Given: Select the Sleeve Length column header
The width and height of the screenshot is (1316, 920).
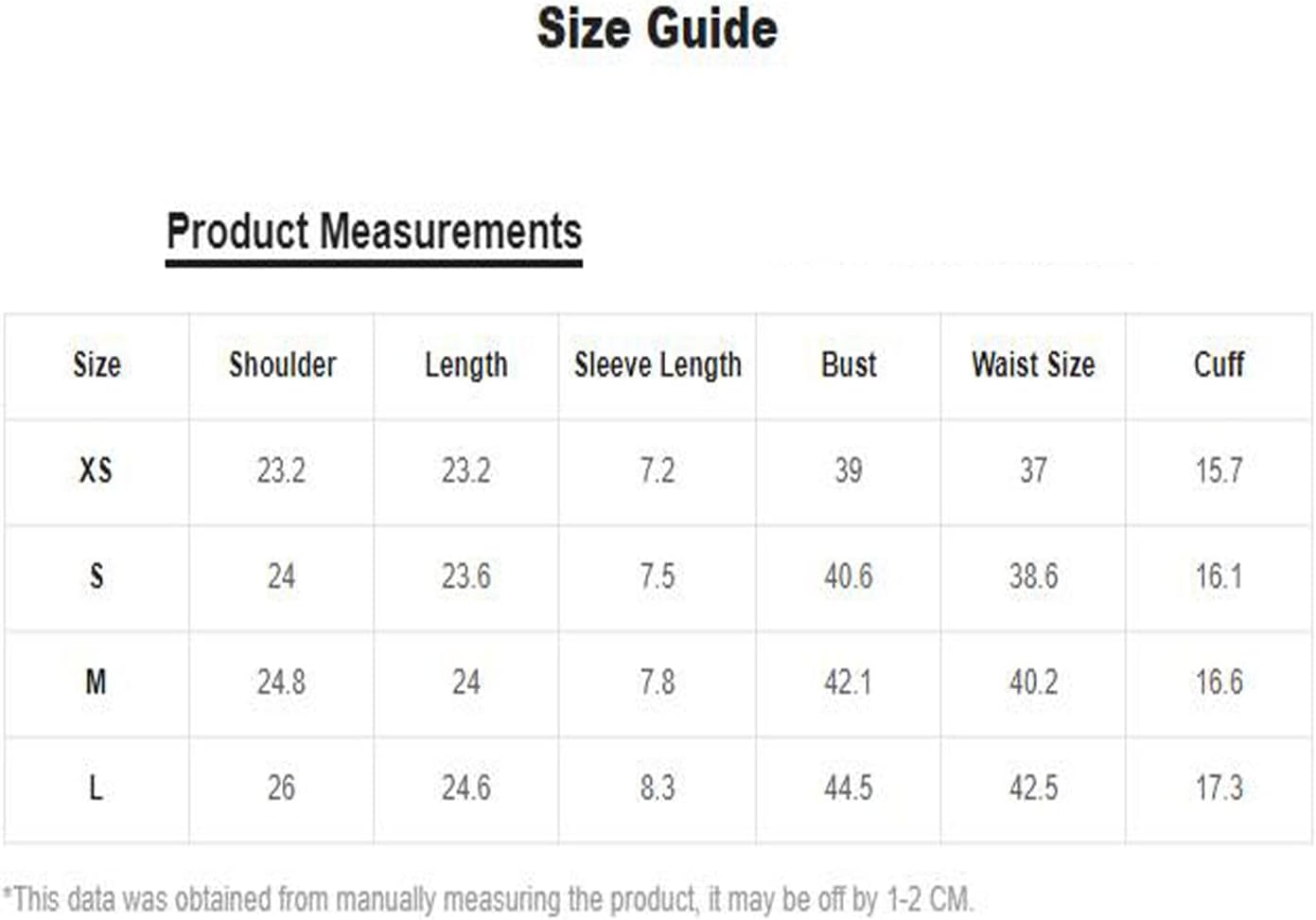Looking at the screenshot, I should (x=658, y=365).
